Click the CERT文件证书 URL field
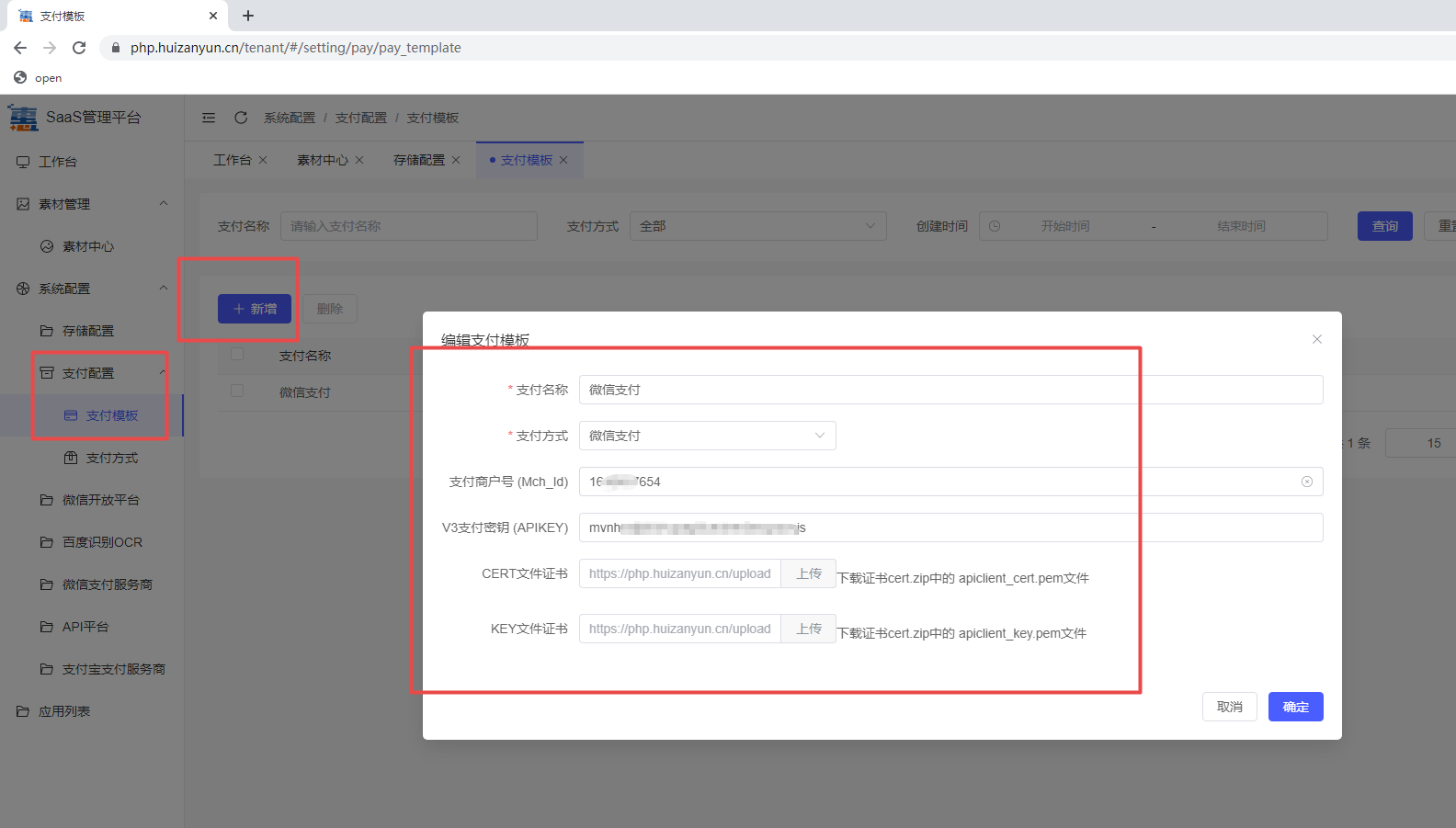Viewport: 1456px width, 828px height. point(680,573)
